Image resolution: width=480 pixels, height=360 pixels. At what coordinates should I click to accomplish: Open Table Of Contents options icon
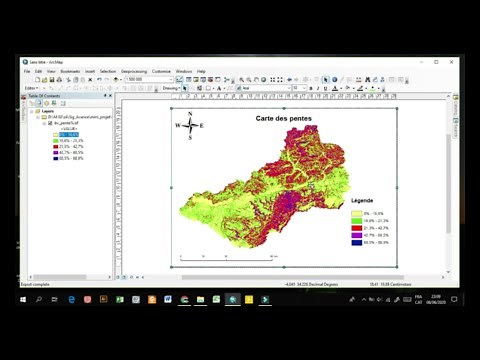pos(63,103)
